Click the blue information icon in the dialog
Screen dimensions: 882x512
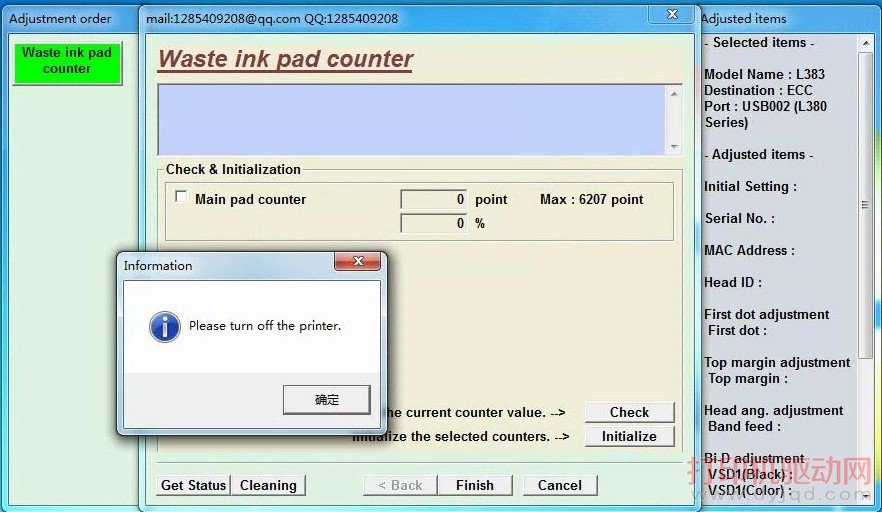pyautogui.click(x=164, y=326)
